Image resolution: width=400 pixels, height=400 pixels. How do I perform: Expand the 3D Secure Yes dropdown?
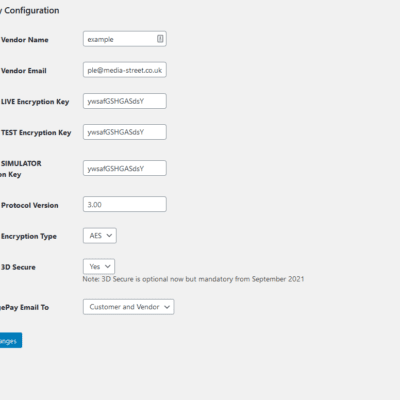coord(99,266)
